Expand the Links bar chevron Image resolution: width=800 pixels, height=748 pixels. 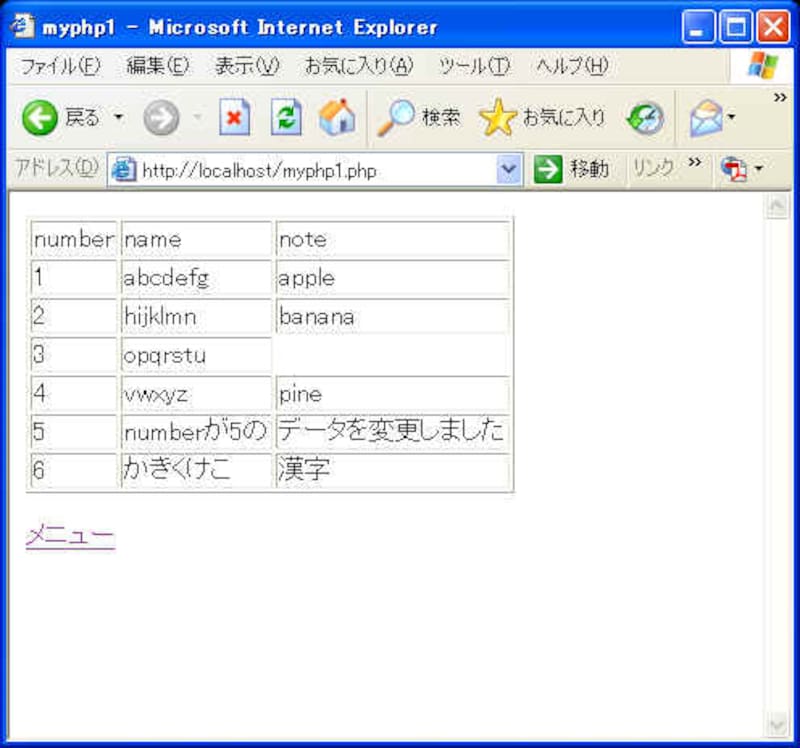(x=695, y=164)
